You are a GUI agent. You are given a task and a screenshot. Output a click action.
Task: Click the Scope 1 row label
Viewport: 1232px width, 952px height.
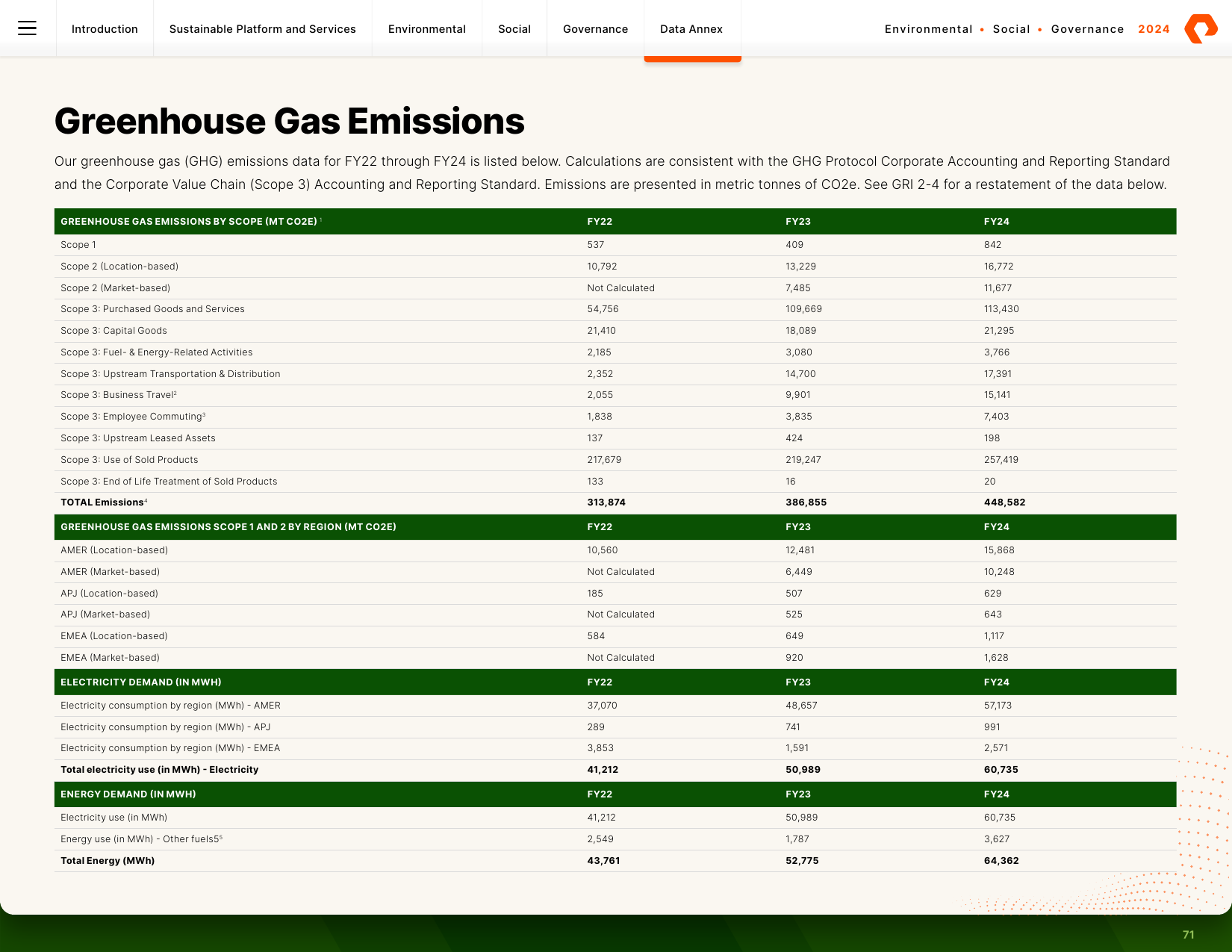coord(78,245)
